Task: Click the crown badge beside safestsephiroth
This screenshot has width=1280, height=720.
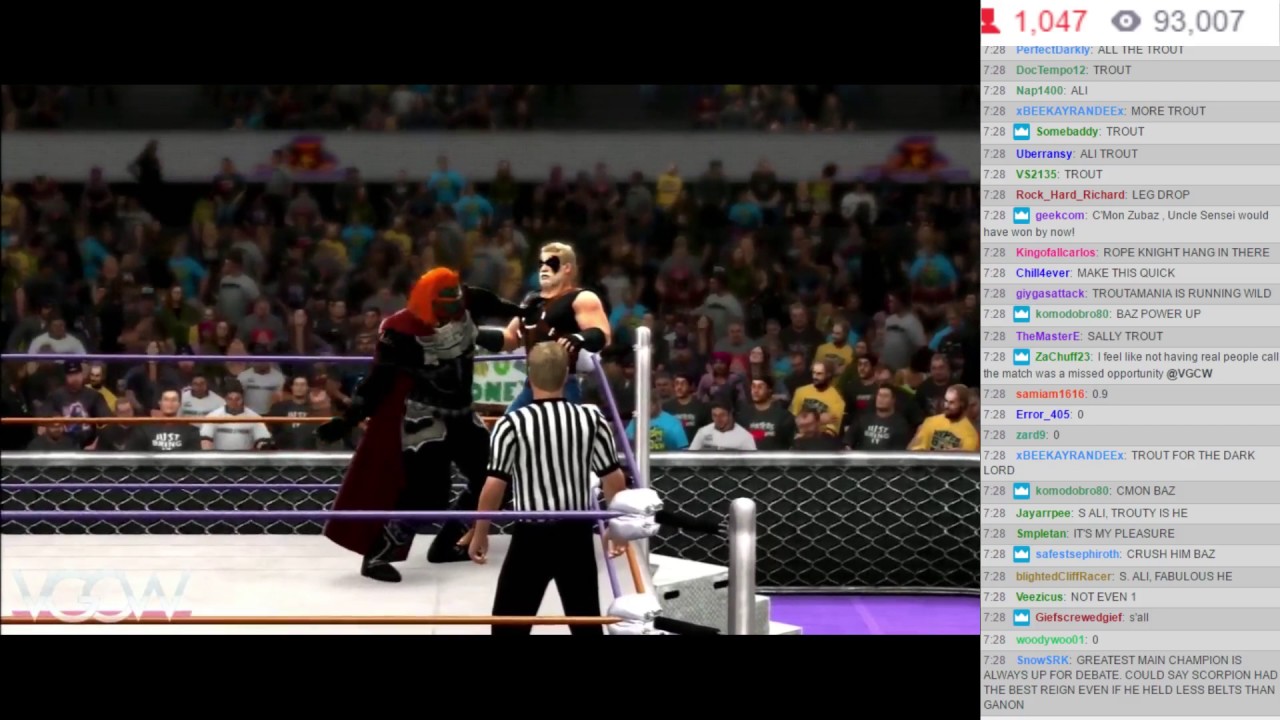Action: pyautogui.click(x=1021, y=554)
